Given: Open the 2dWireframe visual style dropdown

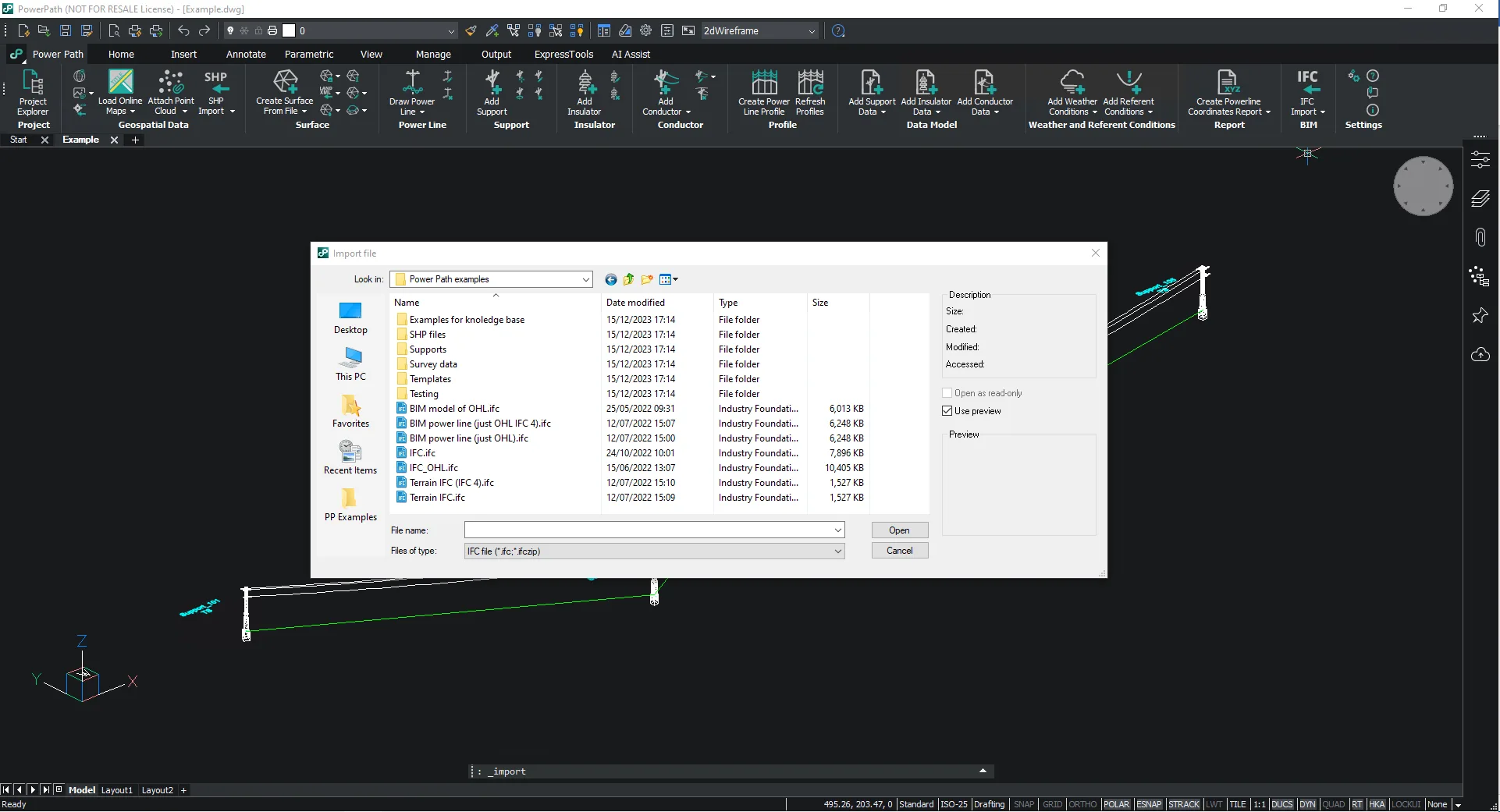Looking at the screenshot, I should 812,31.
